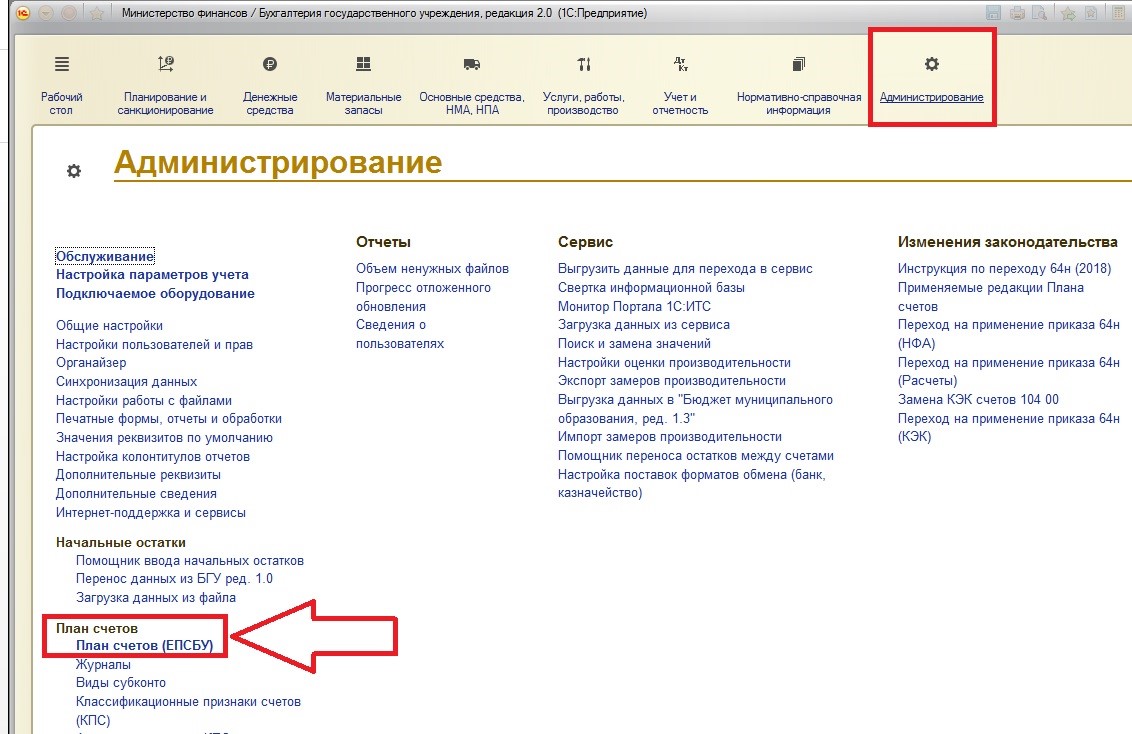
Task: Open Выгрузить данные для перехода в сервис
Action: pos(685,268)
